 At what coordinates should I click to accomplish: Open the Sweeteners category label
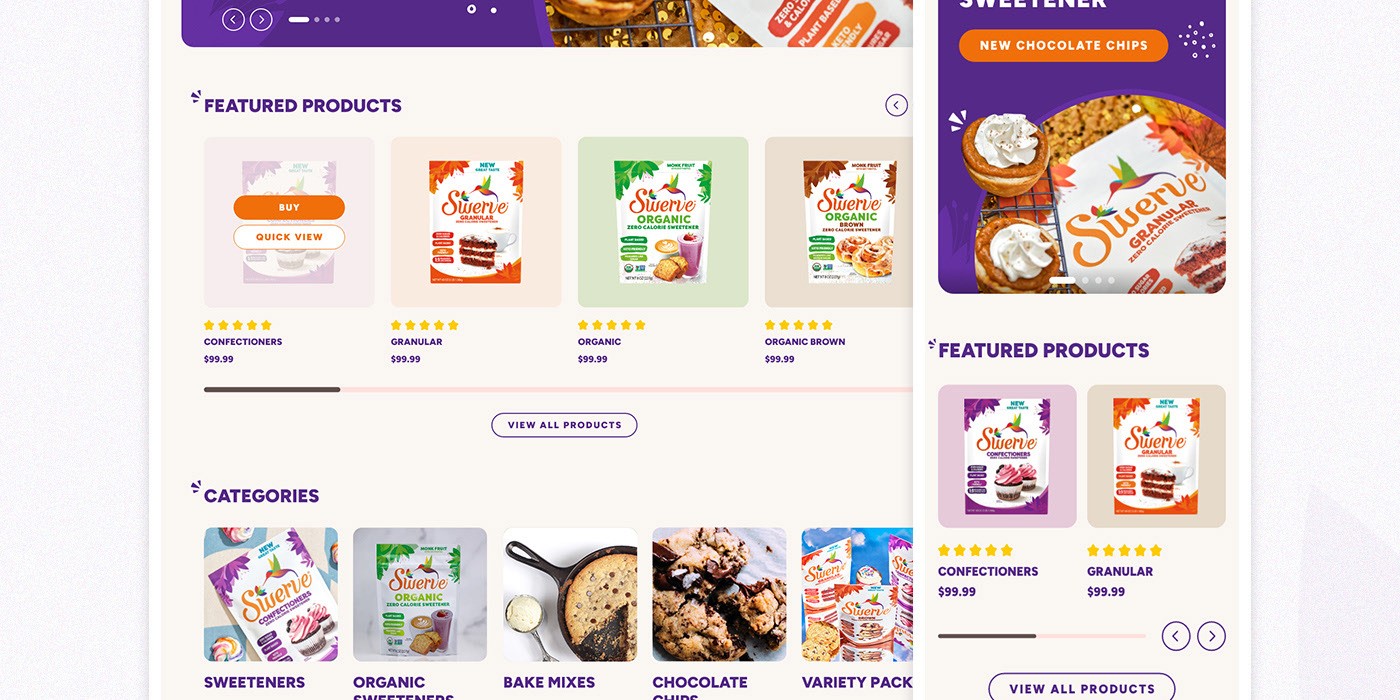(x=254, y=682)
